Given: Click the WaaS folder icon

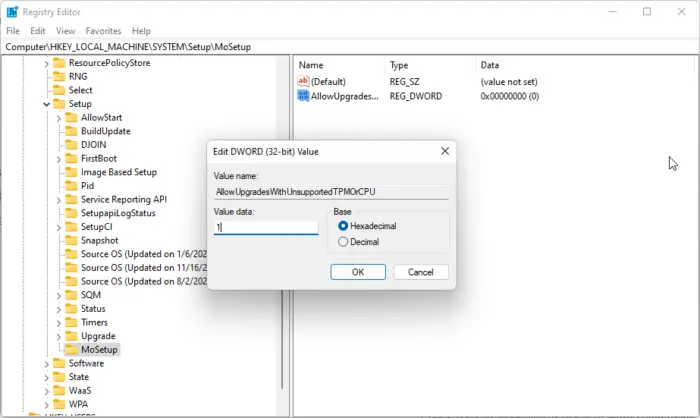Looking at the screenshot, I should [59, 391].
